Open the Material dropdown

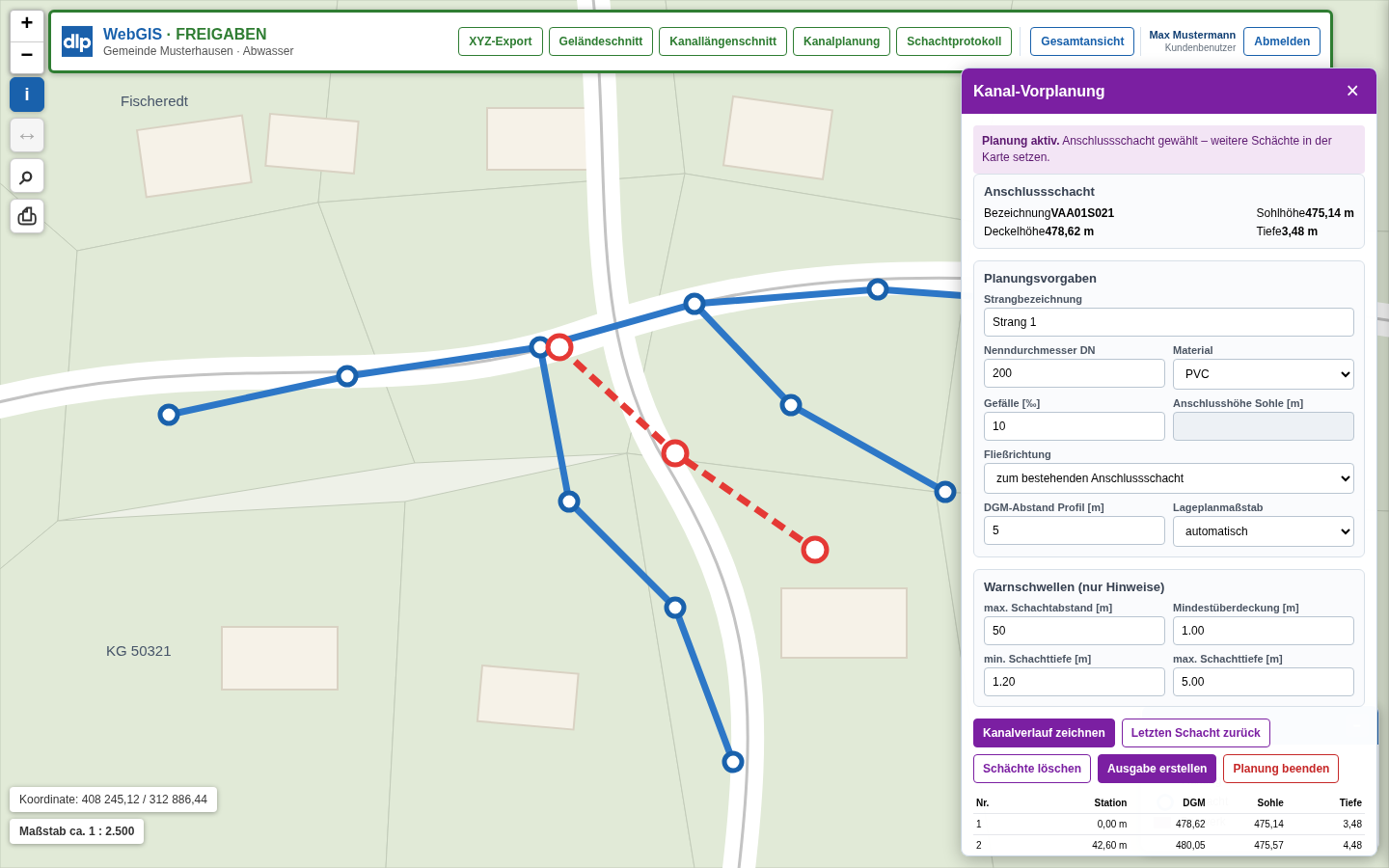pos(1264,374)
